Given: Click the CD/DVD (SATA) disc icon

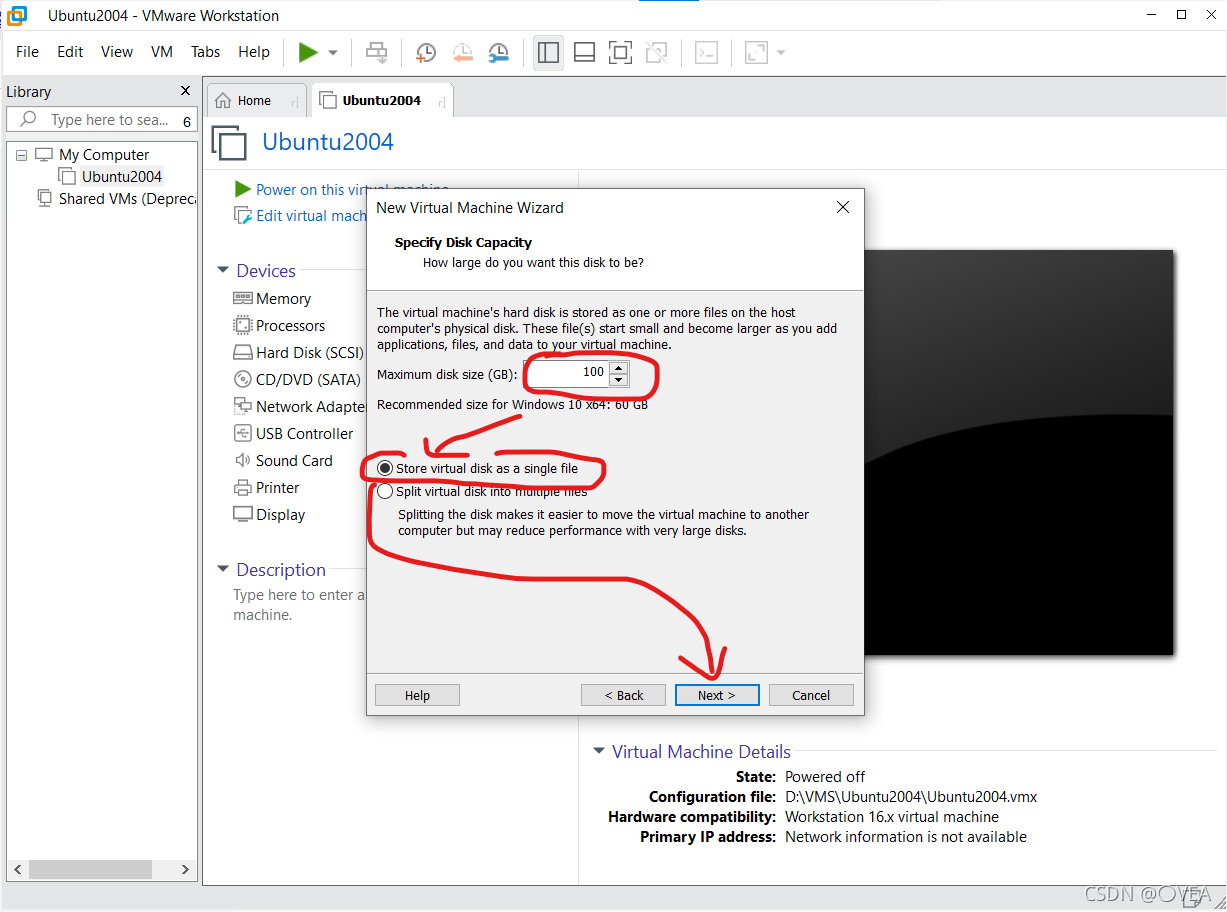Looking at the screenshot, I should pyautogui.click(x=243, y=380).
